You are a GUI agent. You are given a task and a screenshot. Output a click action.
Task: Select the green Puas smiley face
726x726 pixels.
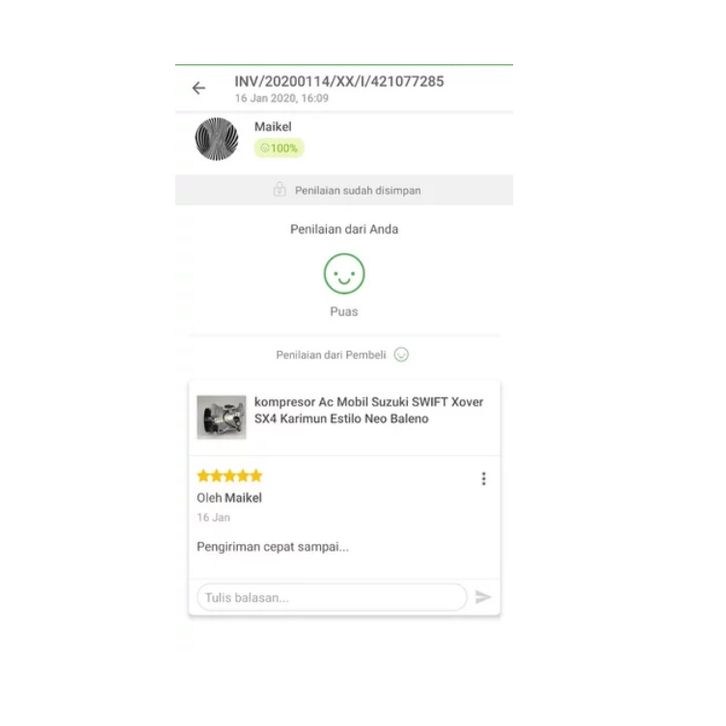click(x=344, y=274)
